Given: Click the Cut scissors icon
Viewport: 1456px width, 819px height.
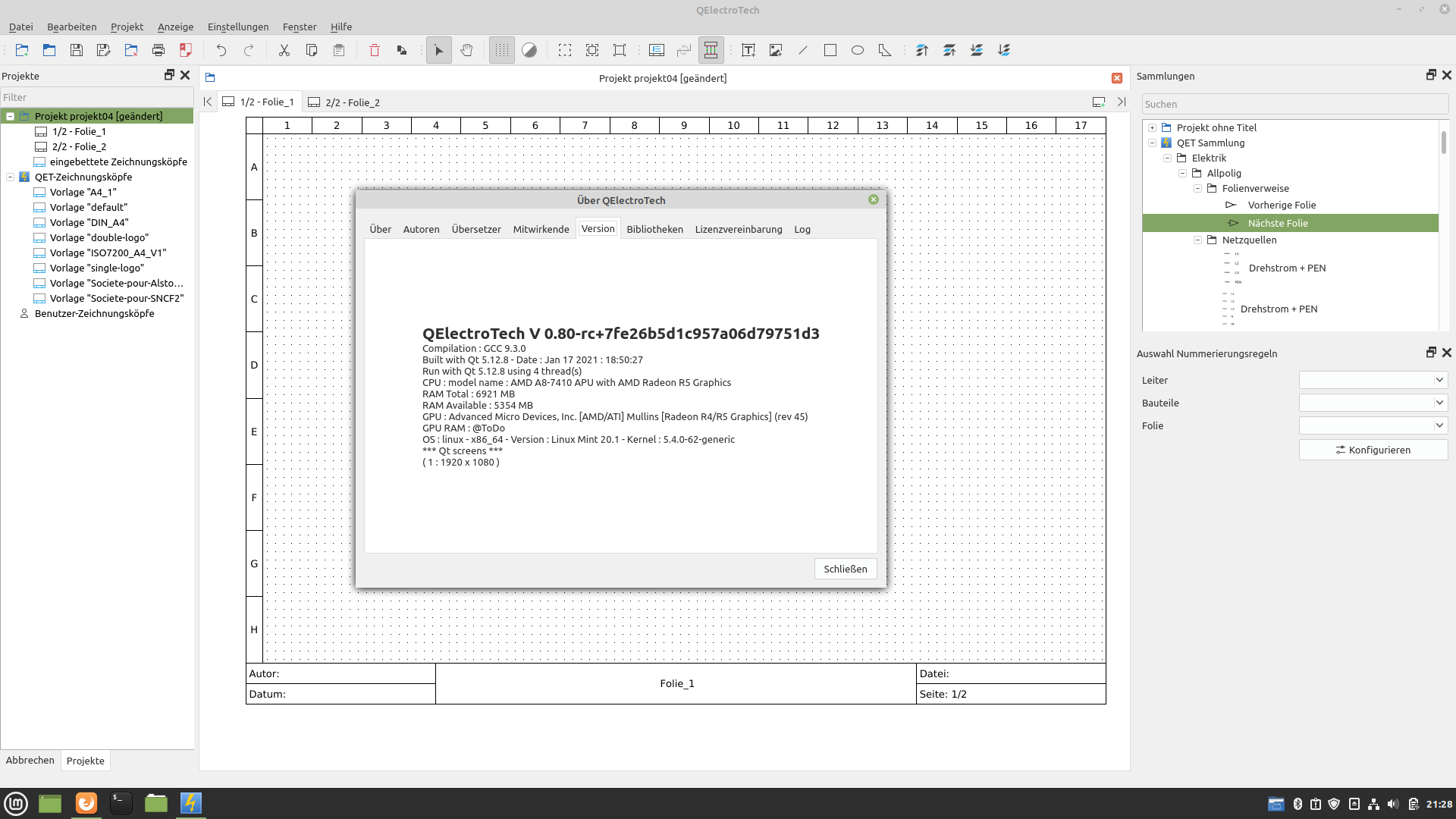Looking at the screenshot, I should point(284,50).
